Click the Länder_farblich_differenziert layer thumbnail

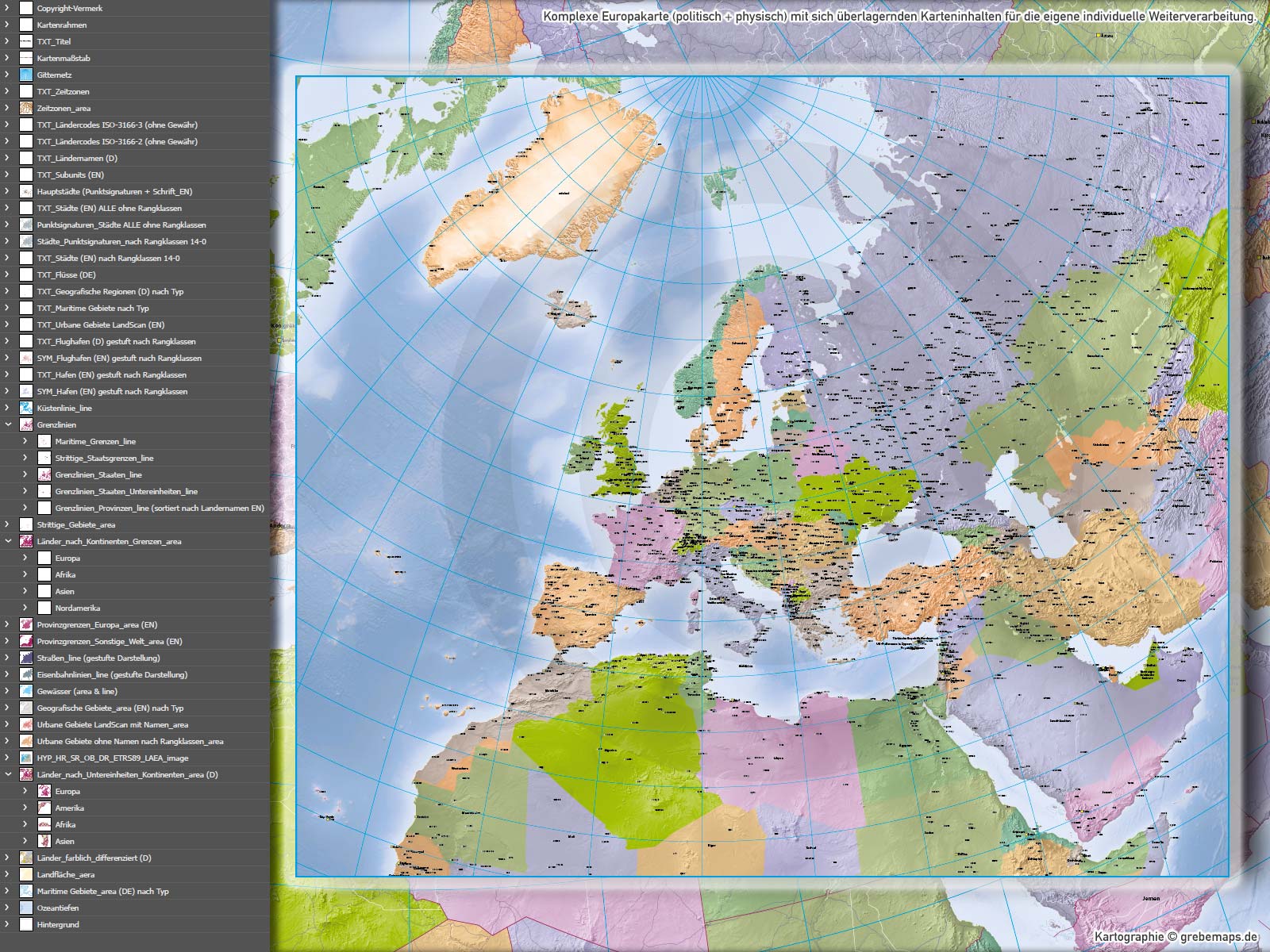26,858
